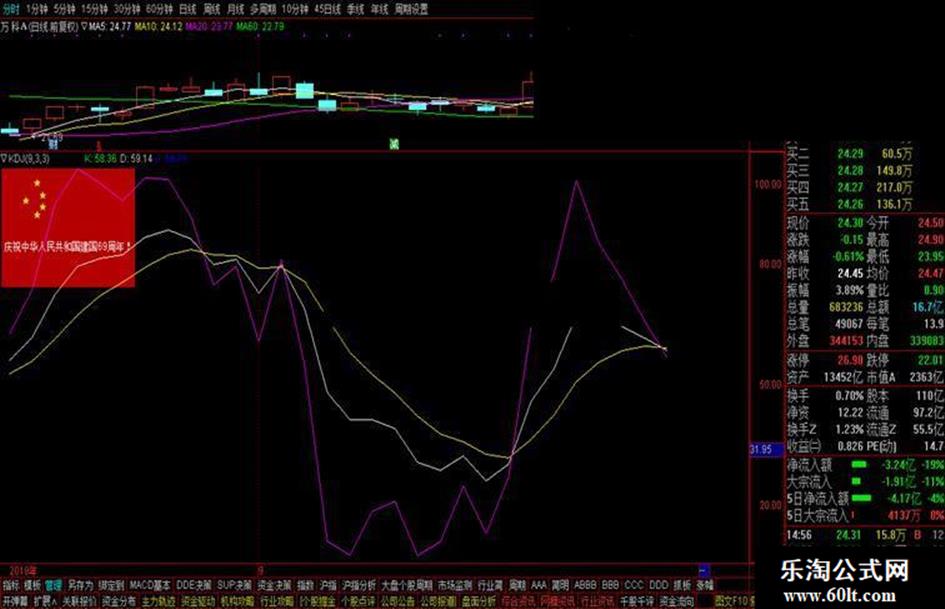The width and height of the screenshot is (945, 609).
Task: Select the 45日线 period tab
Action: click(328, 9)
